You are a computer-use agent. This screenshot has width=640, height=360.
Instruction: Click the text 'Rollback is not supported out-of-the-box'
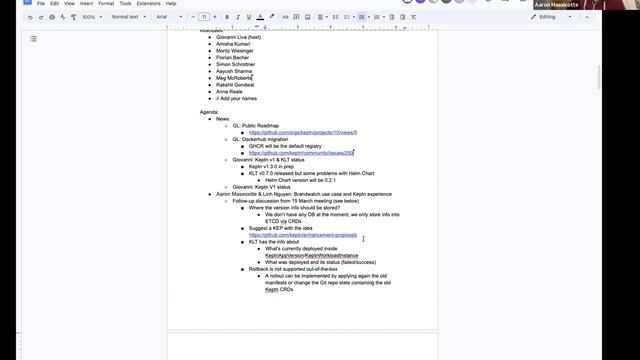[x=293, y=269]
